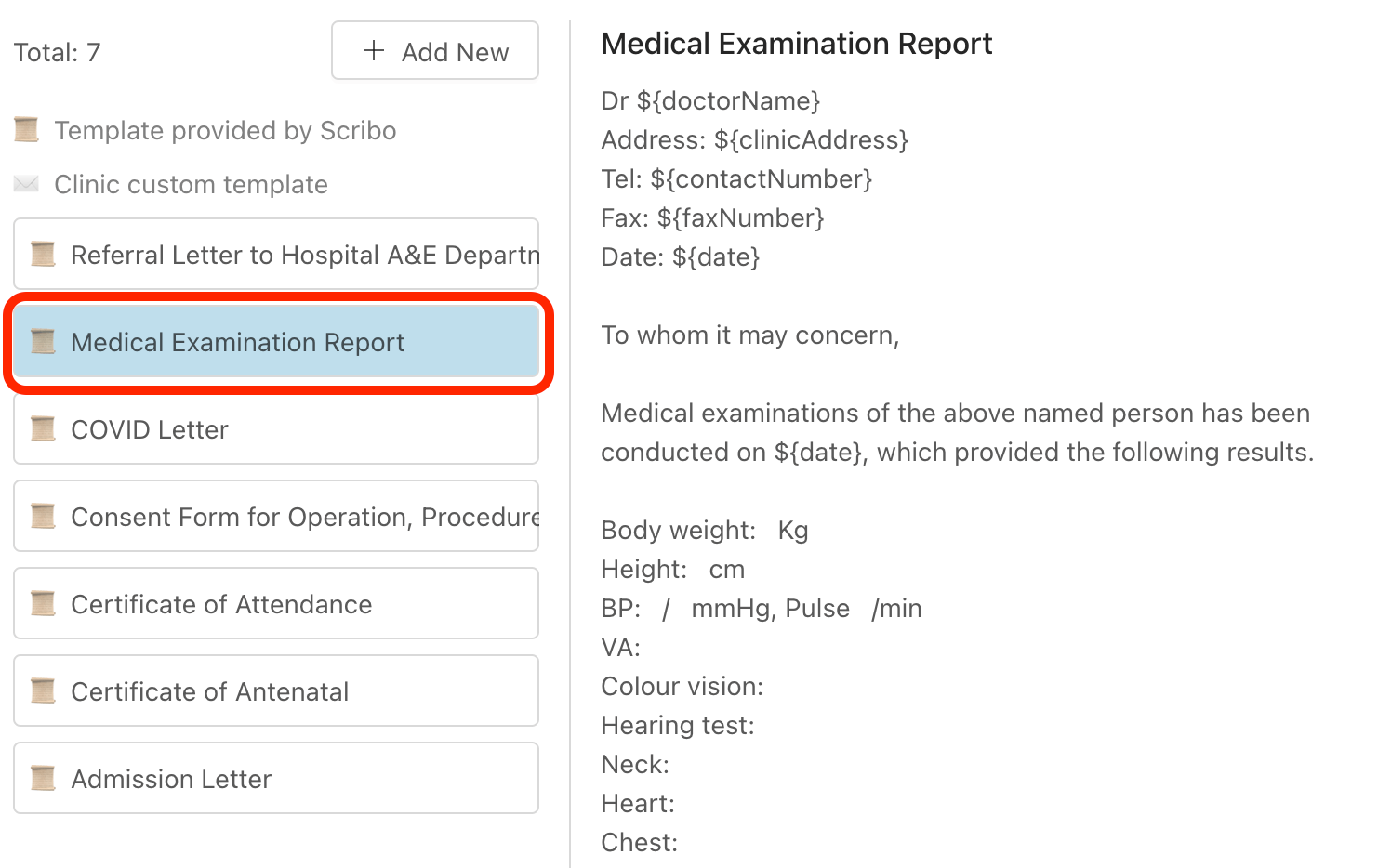Open the Certificate of Antenatal template
1378x868 pixels.
pos(209,691)
